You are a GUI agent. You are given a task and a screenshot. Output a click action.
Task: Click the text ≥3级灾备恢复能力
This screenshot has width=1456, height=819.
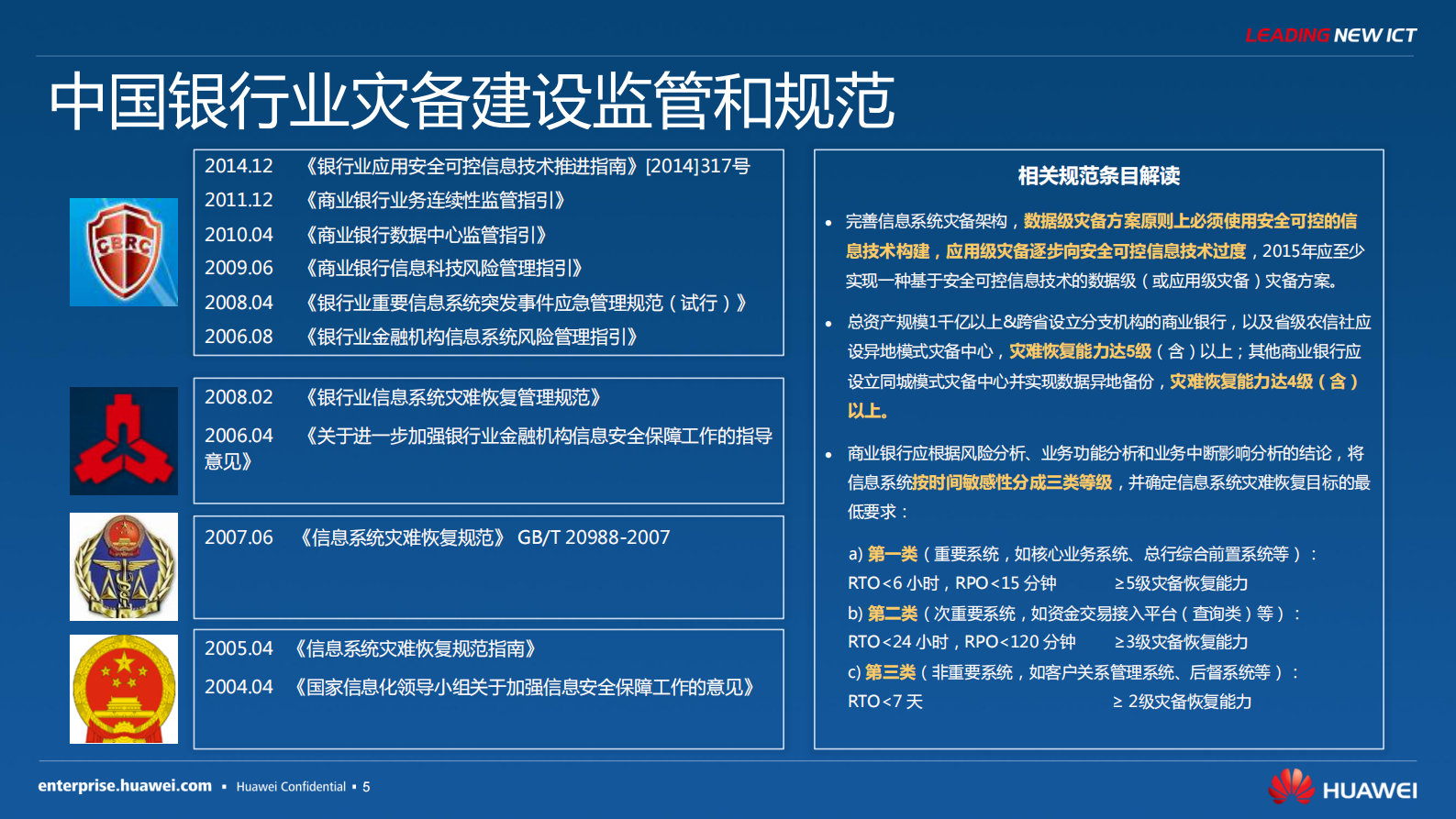click(x=1181, y=642)
